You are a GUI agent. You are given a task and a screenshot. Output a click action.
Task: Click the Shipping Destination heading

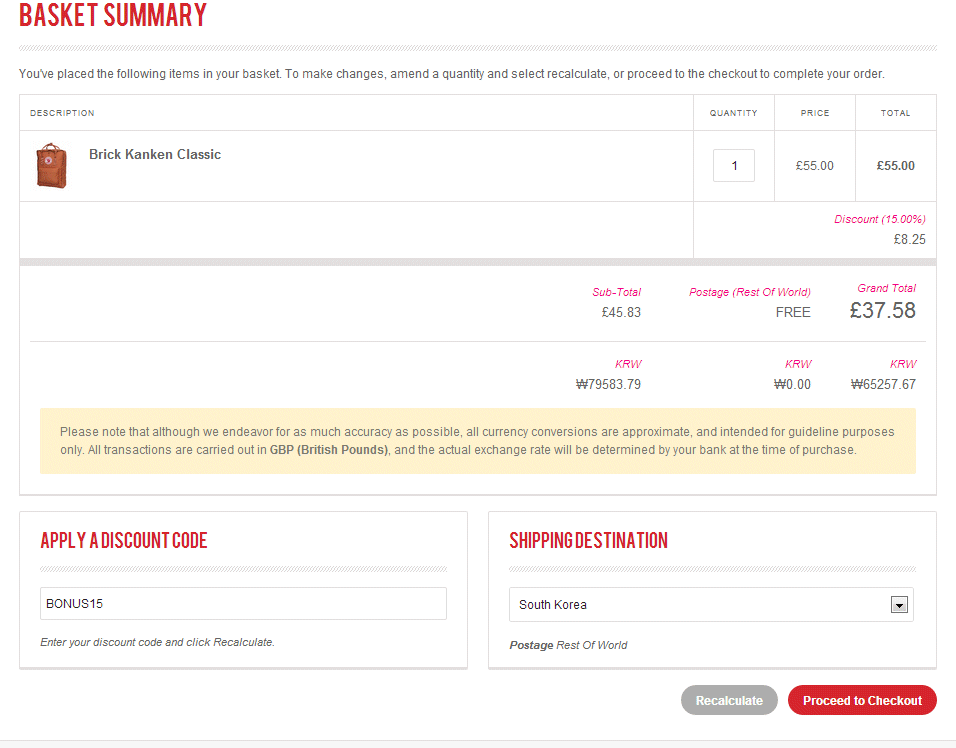click(588, 541)
